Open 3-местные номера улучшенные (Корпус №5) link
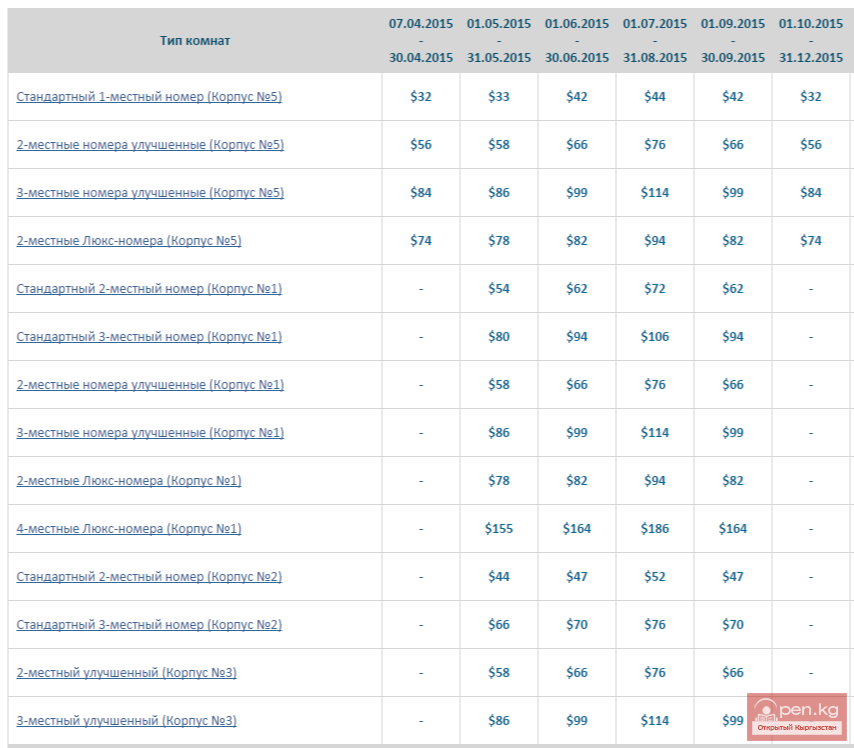854x748 pixels. coord(150,193)
